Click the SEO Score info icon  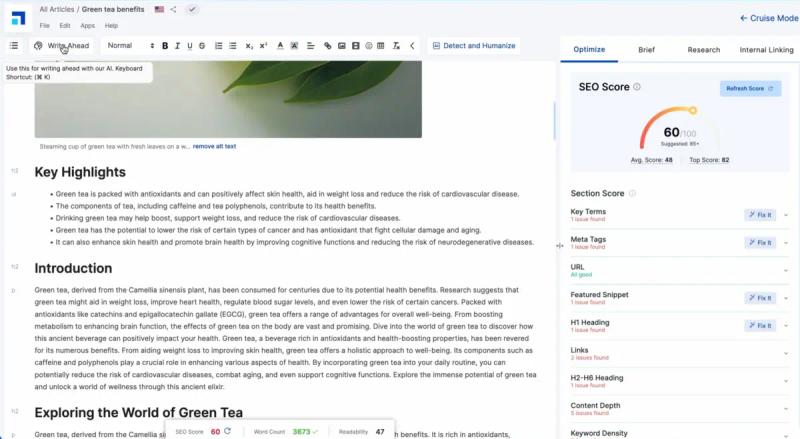coord(637,87)
